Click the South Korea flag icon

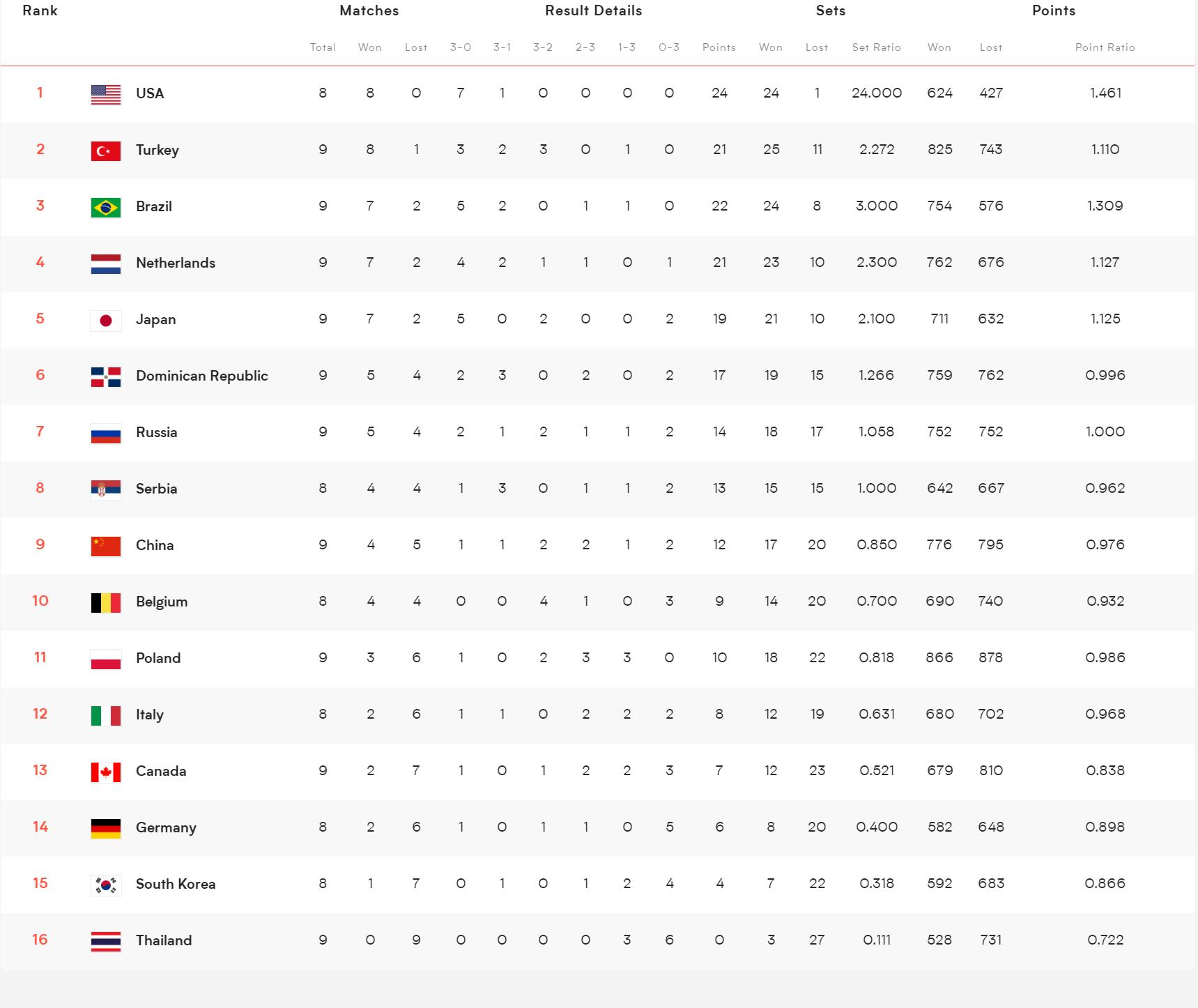[x=106, y=885]
